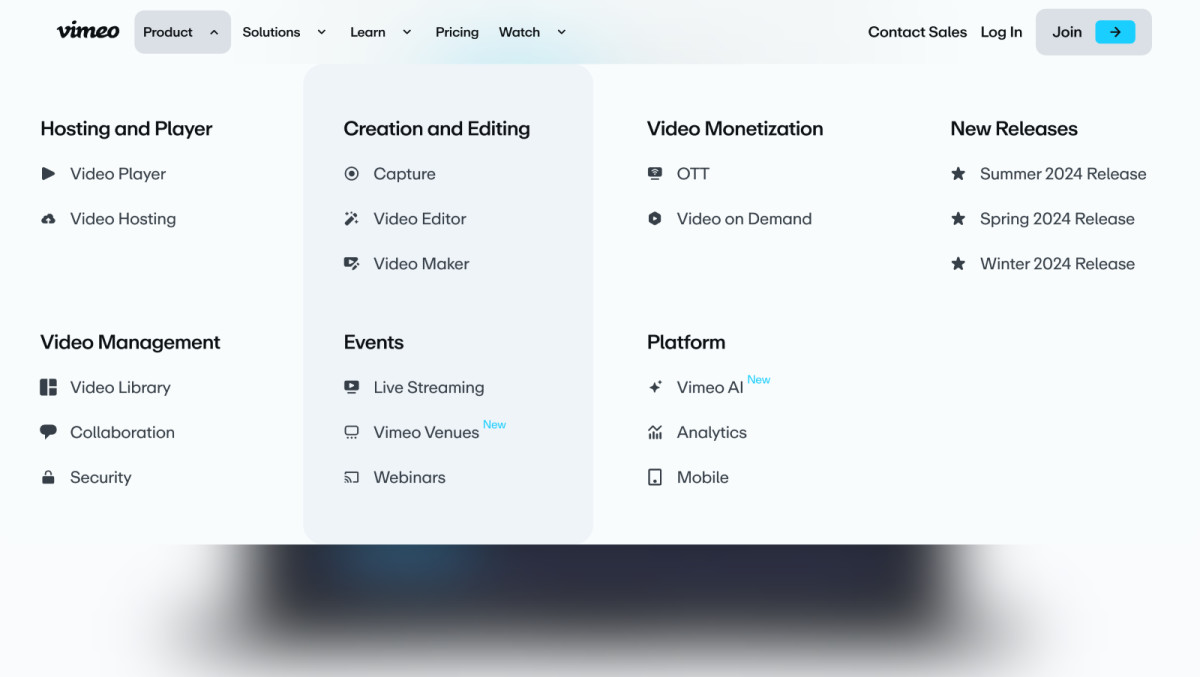The width and height of the screenshot is (1200, 677).
Task: Open Summer 2024 Release link
Action: click(1063, 174)
